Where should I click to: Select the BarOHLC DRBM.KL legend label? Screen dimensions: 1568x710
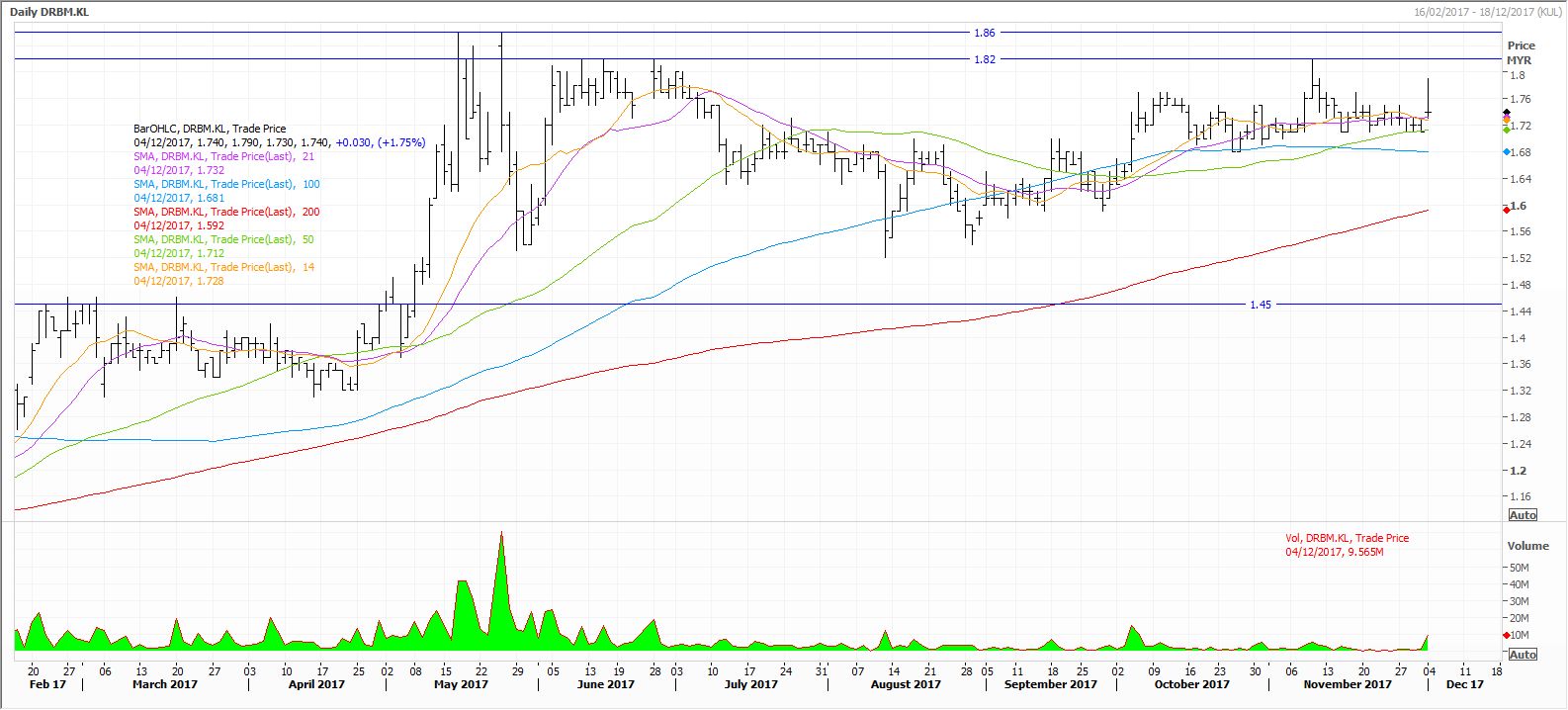(210, 129)
